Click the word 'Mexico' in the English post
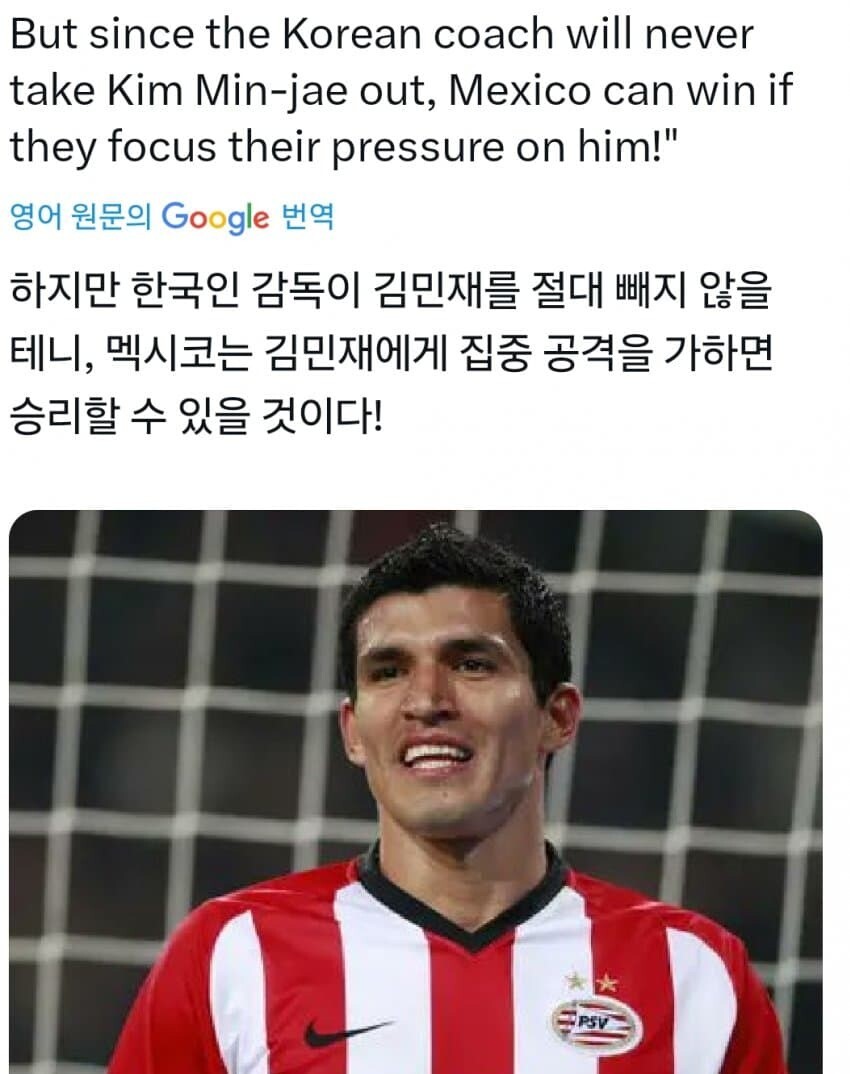Image resolution: width=850 pixels, height=1074 pixels. click(519, 90)
